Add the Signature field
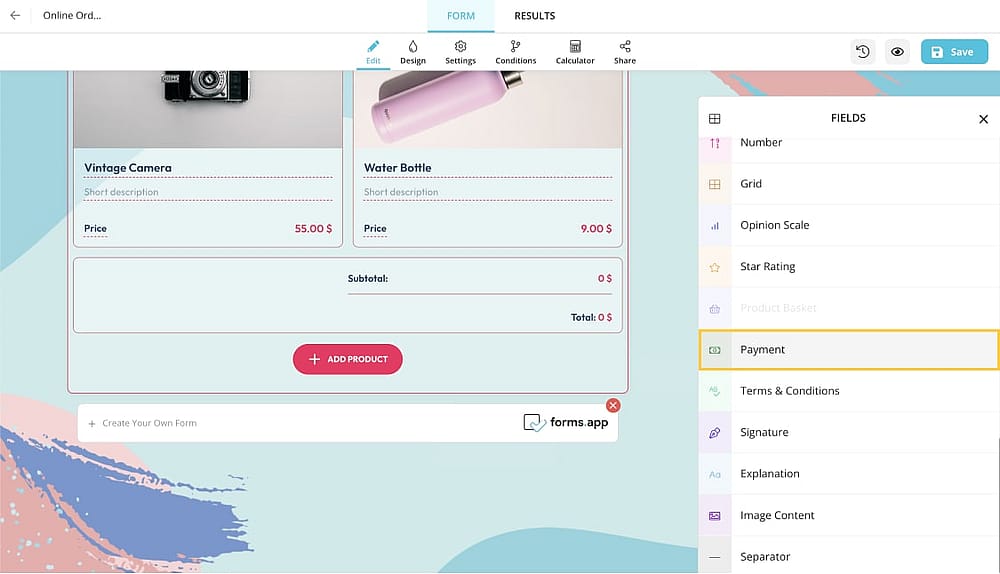This screenshot has width=1000, height=574. [x=849, y=432]
